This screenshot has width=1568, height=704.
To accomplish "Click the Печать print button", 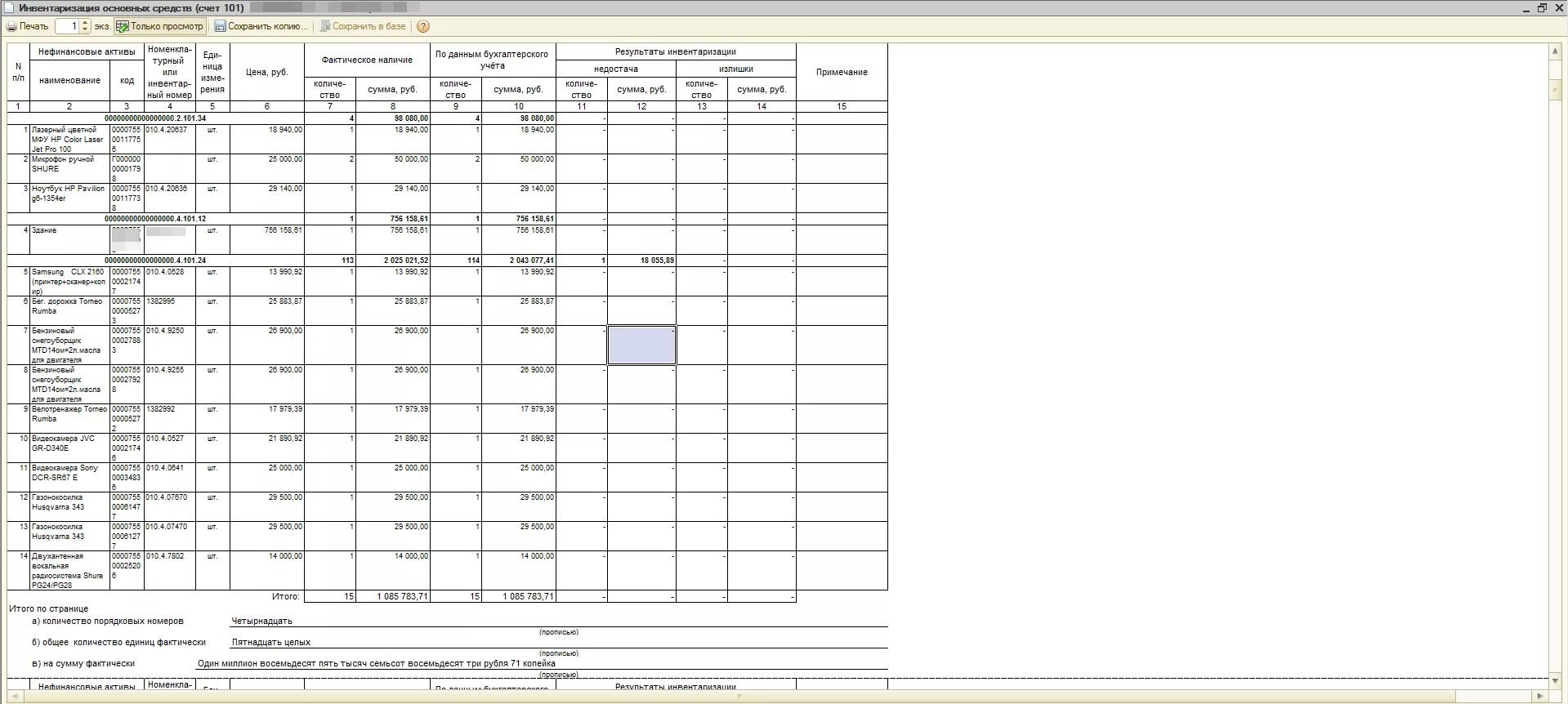I will coord(28,26).
